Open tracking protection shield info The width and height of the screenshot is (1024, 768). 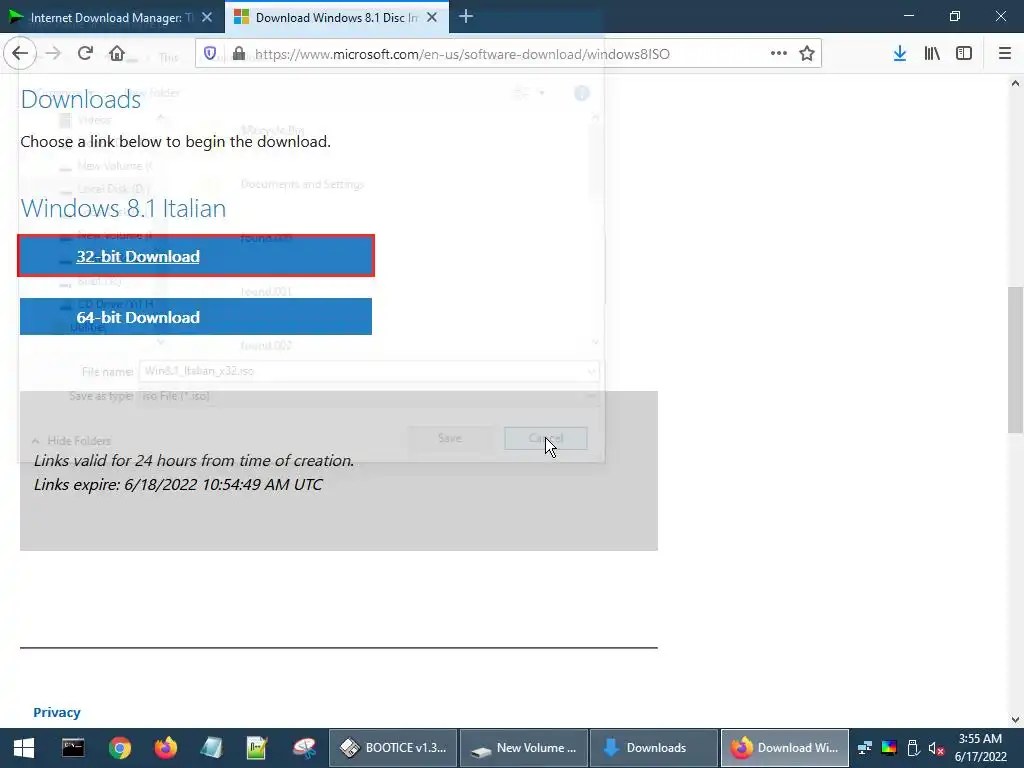click(210, 54)
